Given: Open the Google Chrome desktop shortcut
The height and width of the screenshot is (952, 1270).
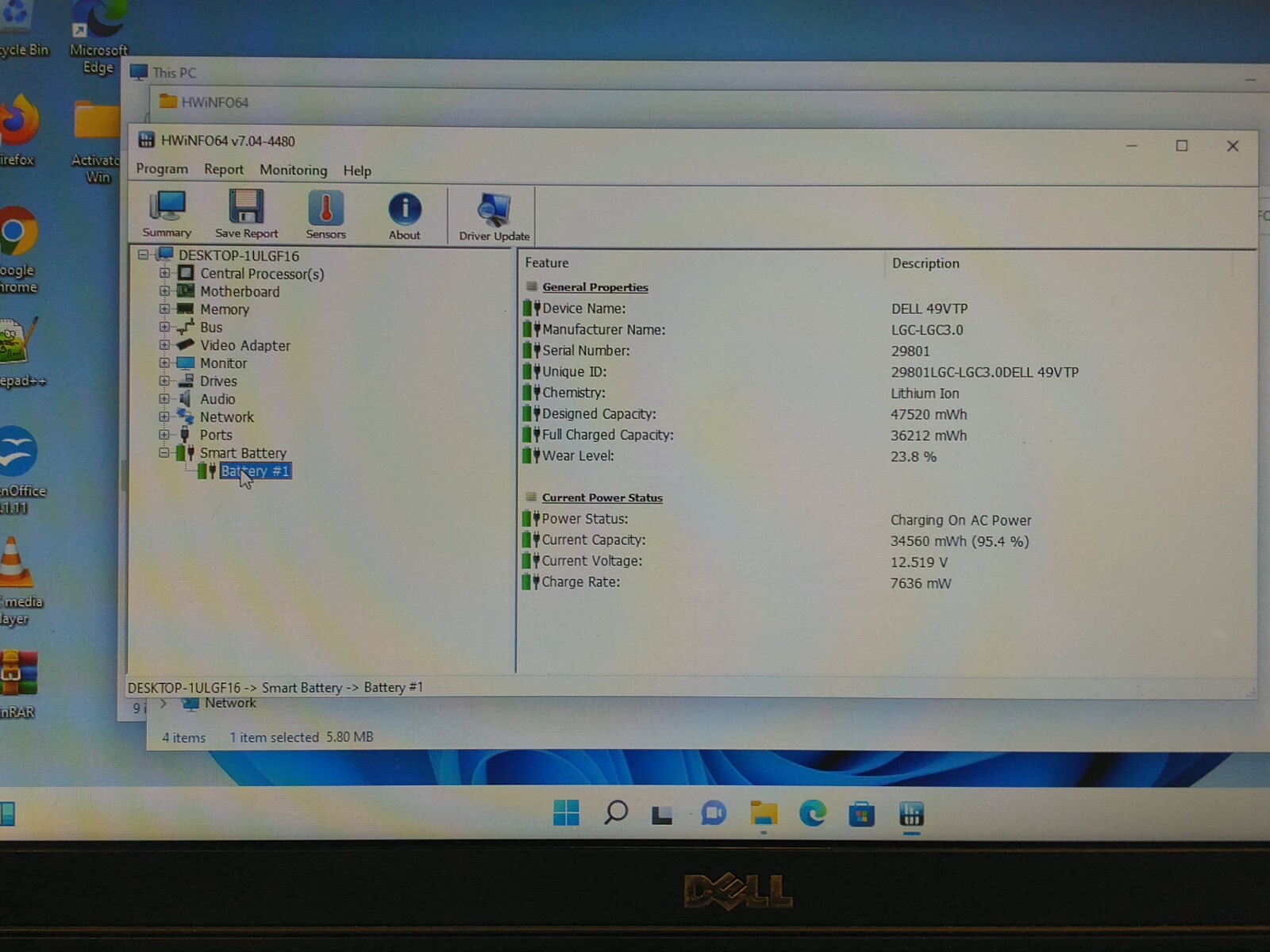Looking at the screenshot, I should (17, 250).
